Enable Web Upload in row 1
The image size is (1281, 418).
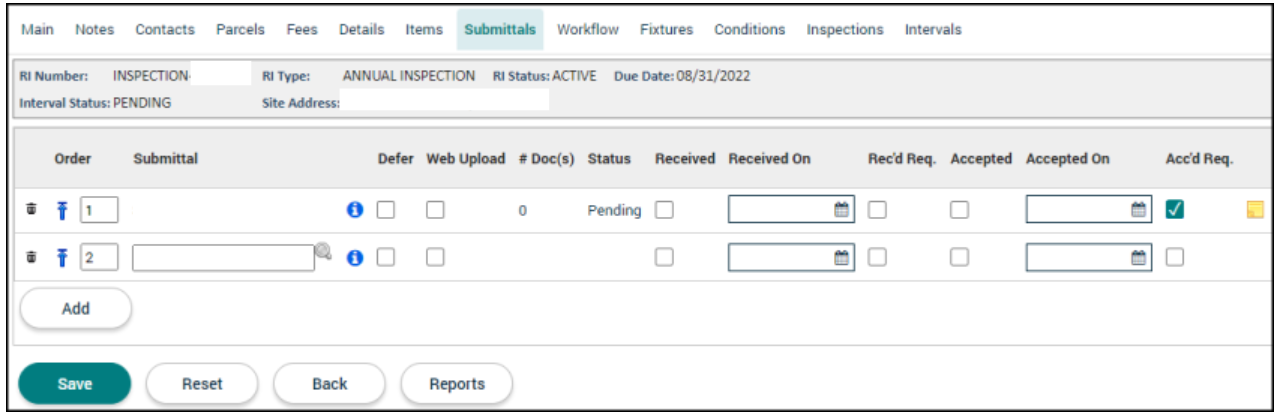click(435, 210)
